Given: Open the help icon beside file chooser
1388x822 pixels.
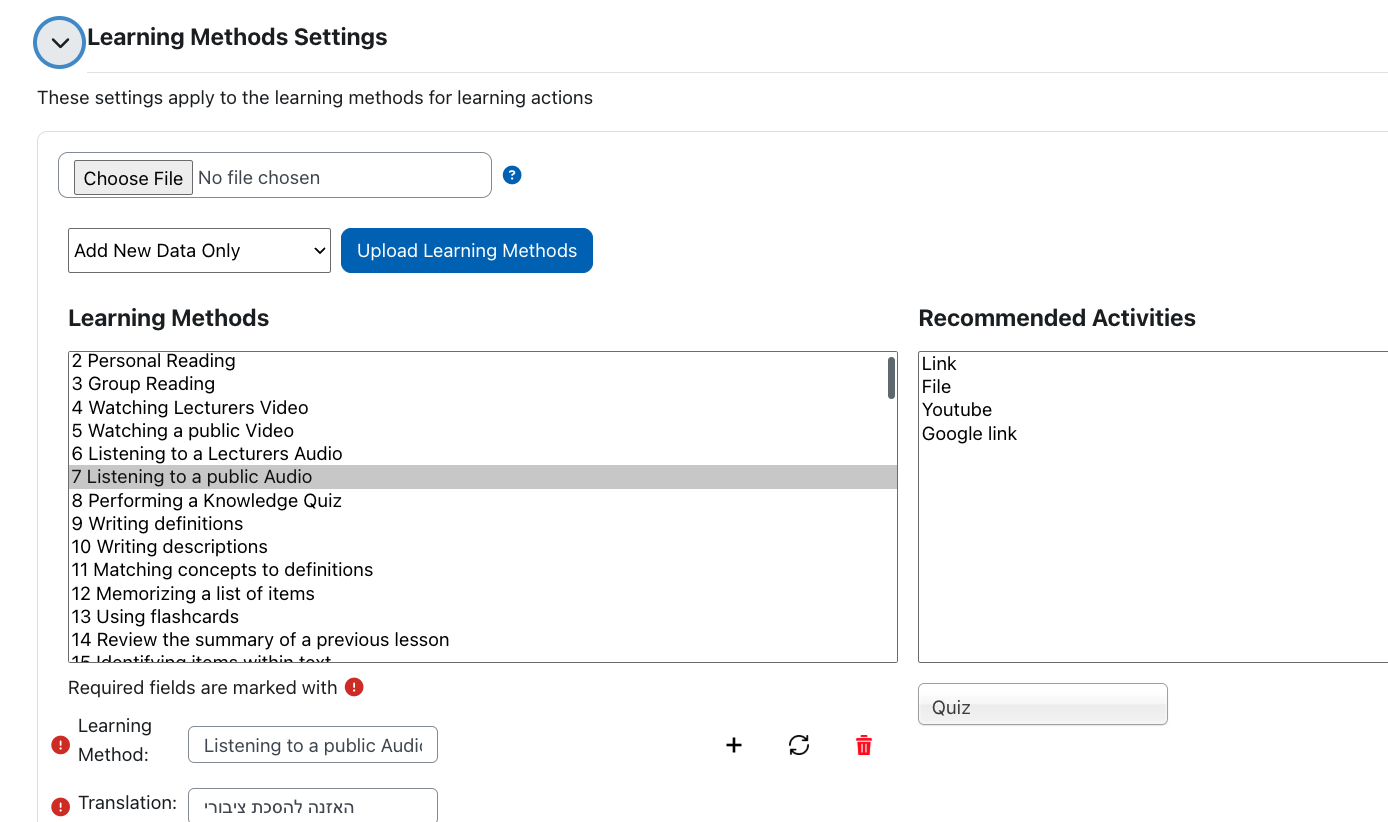Looking at the screenshot, I should (512, 175).
